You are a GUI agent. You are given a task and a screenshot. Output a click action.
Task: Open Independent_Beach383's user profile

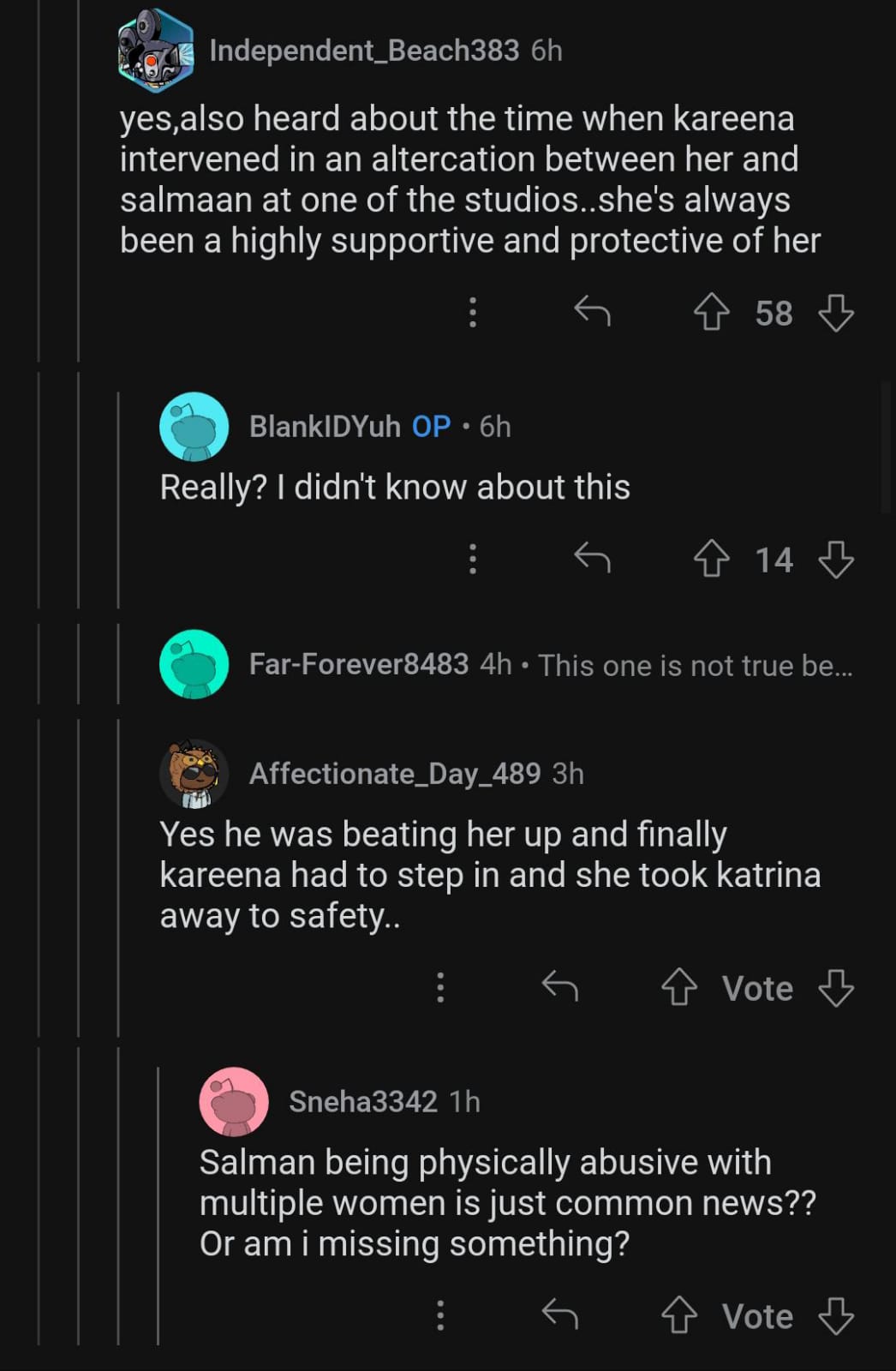click(364, 51)
